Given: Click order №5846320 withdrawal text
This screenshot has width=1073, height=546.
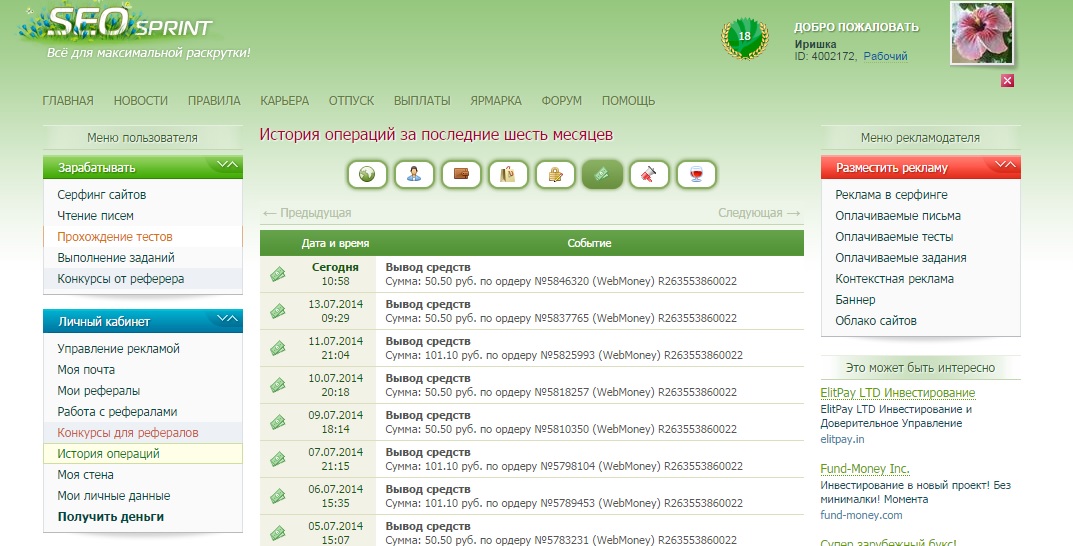Looking at the screenshot, I should click(x=561, y=281).
